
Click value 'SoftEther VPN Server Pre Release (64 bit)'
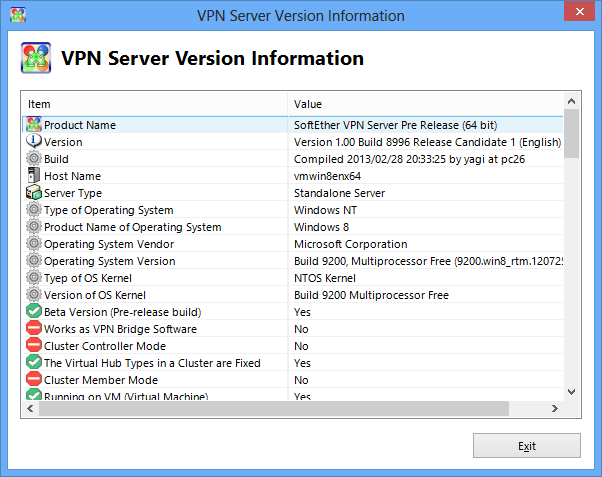point(395,125)
